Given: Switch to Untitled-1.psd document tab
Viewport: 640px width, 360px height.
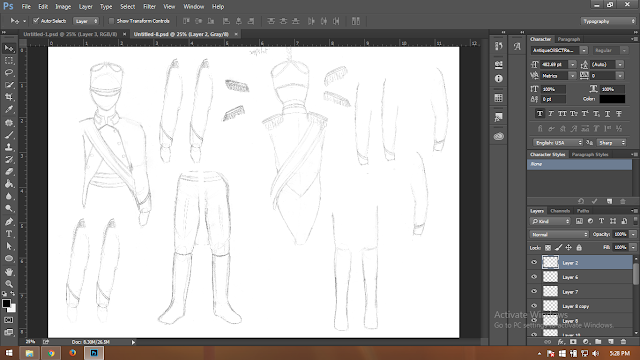Looking at the screenshot, I should point(70,34).
